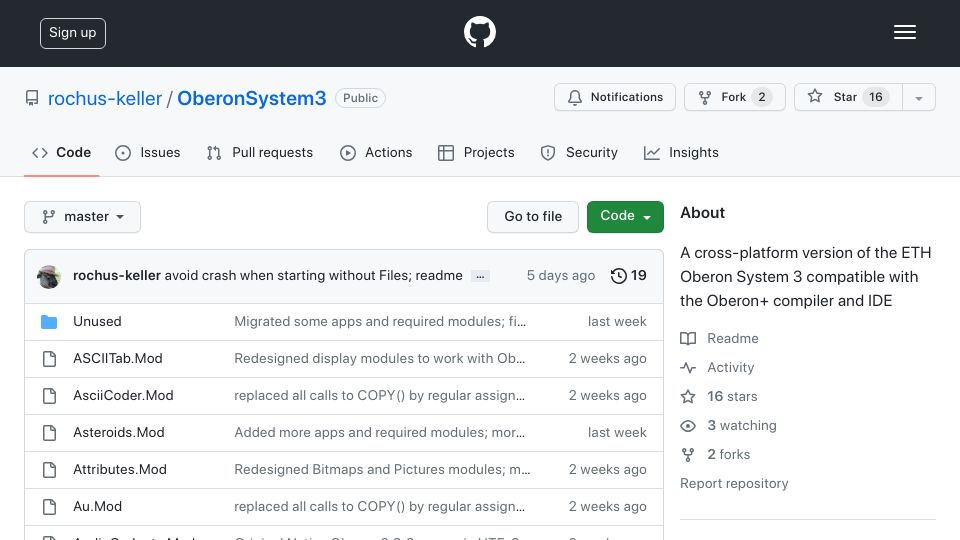Viewport: 960px width, 540px height.
Task: Open 'Redesigned Bitmaps and Pictures' commit message
Action: 382,470
